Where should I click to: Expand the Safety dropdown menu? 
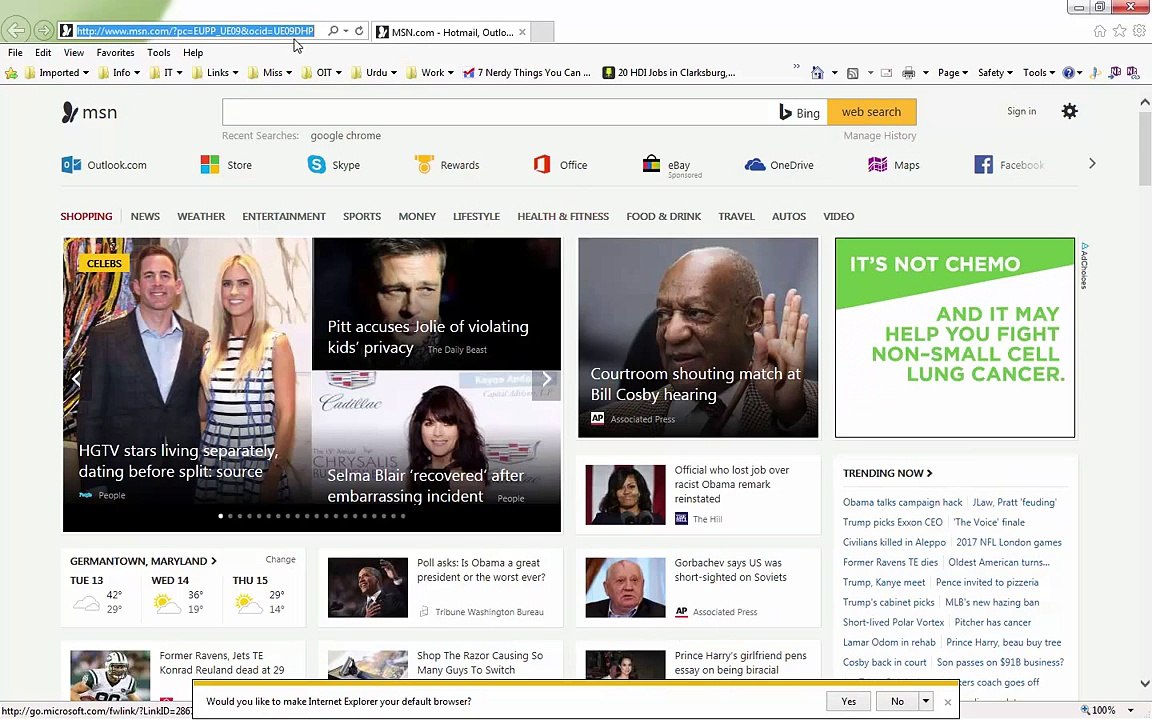pyautogui.click(x=995, y=73)
